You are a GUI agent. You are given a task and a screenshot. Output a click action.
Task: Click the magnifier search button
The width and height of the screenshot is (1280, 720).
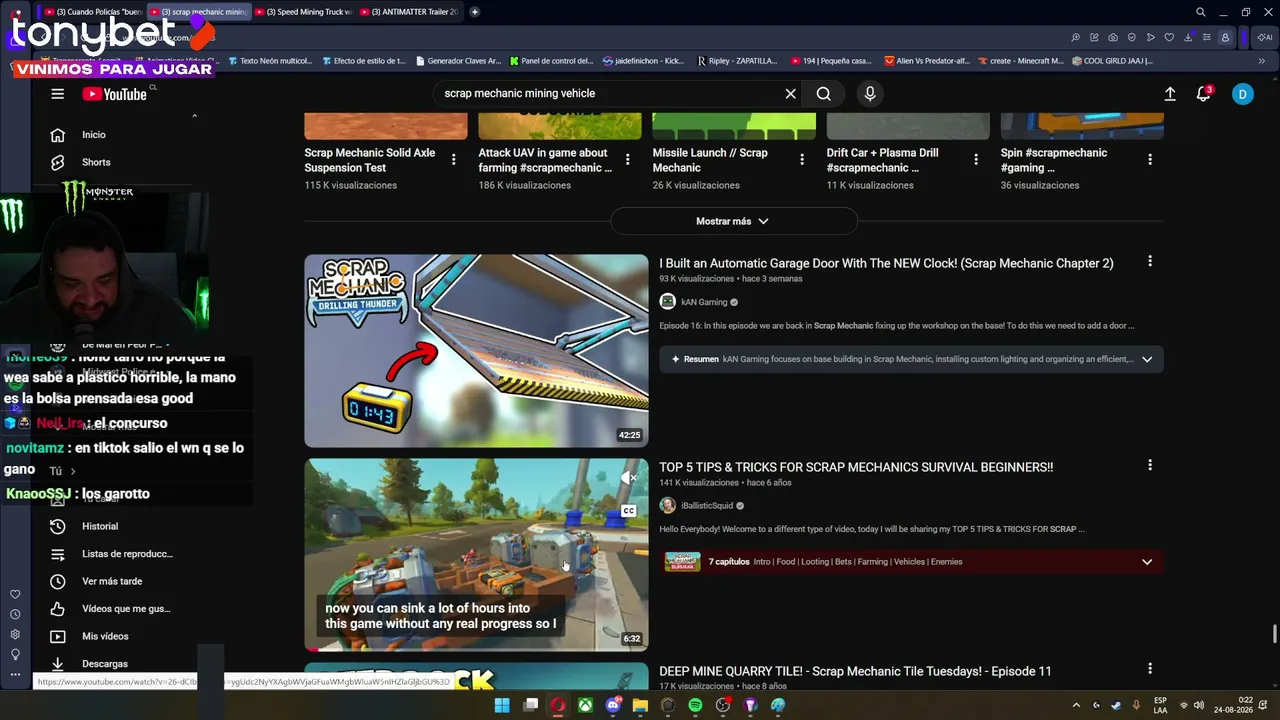pyautogui.click(x=823, y=94)
